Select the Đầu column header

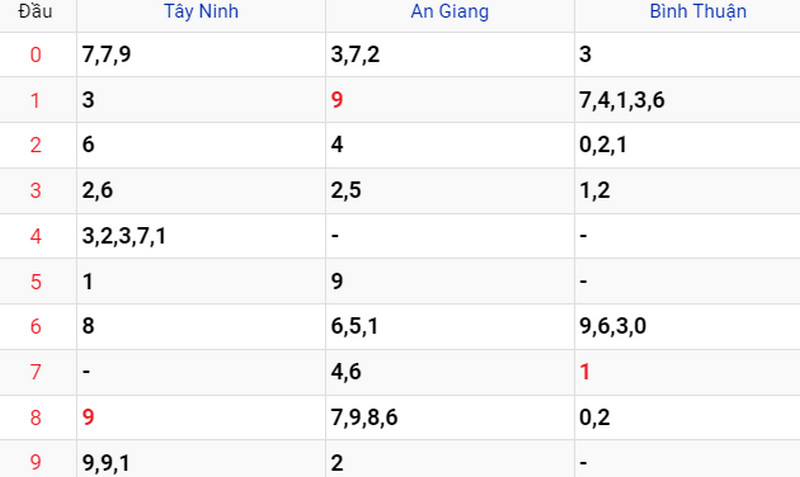click(x=35, y=11)
